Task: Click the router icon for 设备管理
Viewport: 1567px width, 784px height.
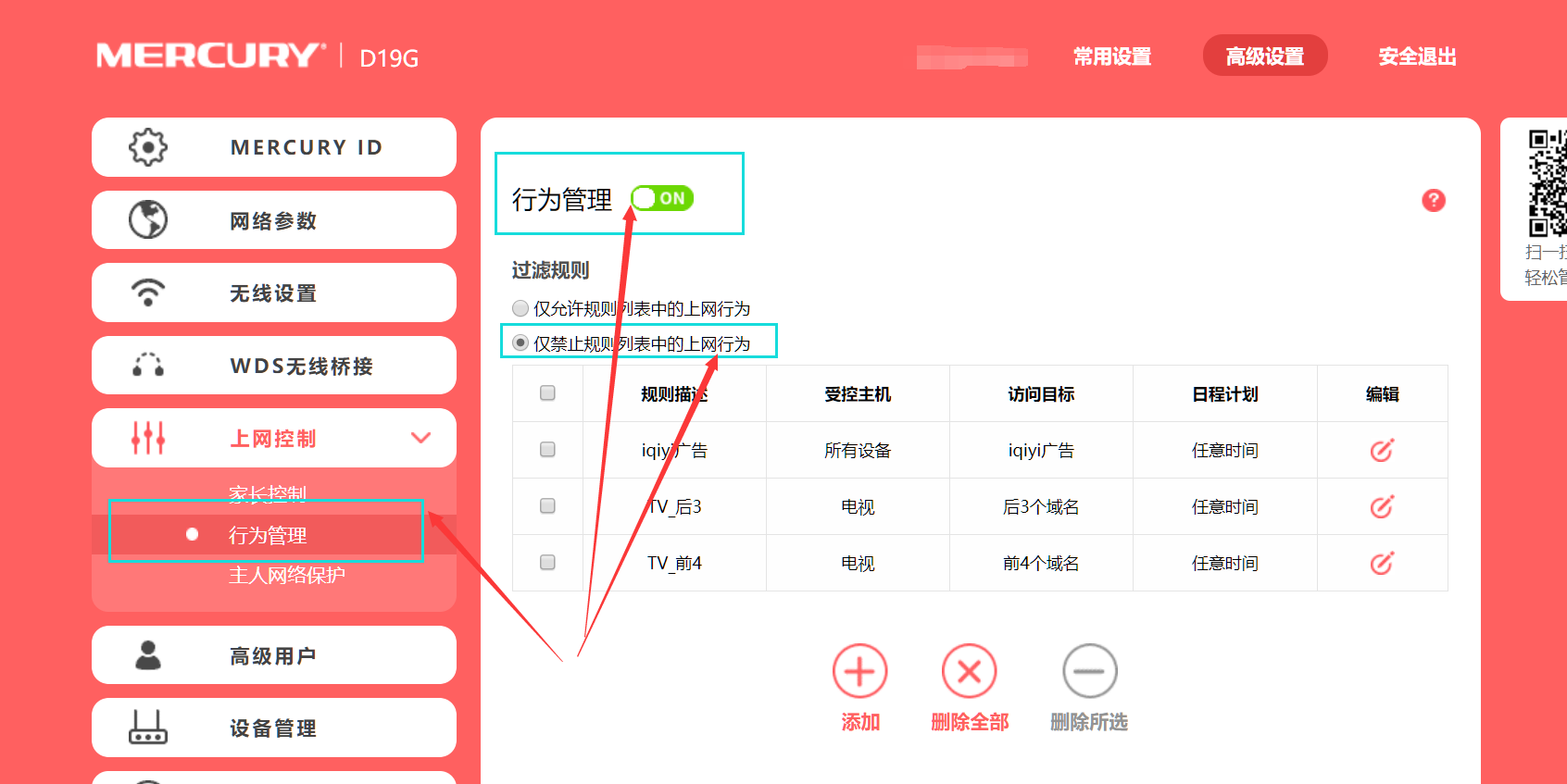Action: coord(148,728)
